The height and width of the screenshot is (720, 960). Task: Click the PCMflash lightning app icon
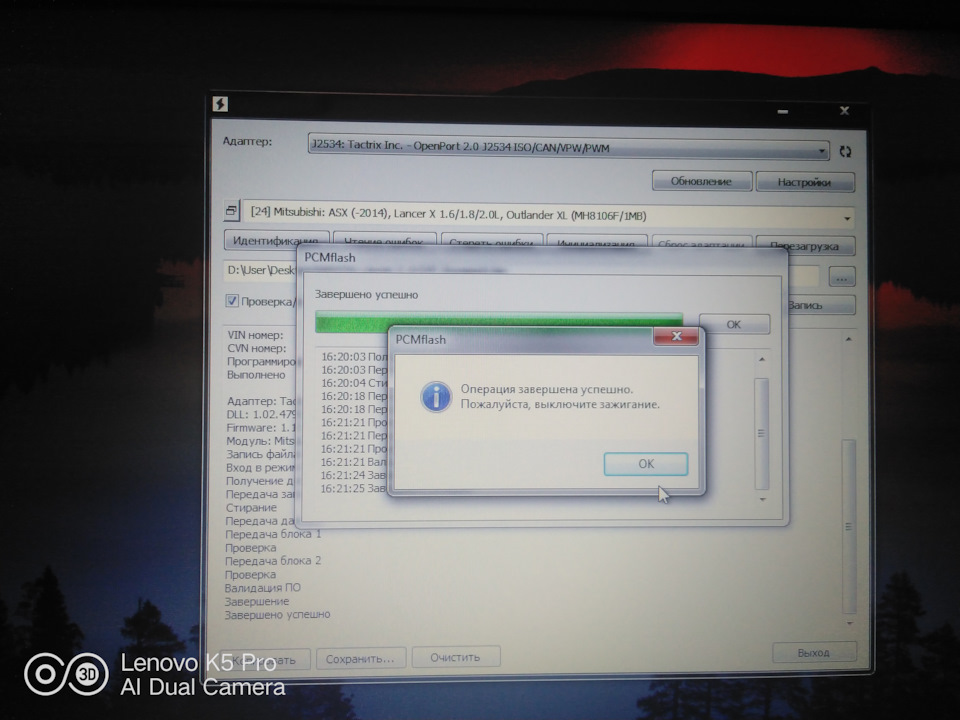[x=220, y=104]
